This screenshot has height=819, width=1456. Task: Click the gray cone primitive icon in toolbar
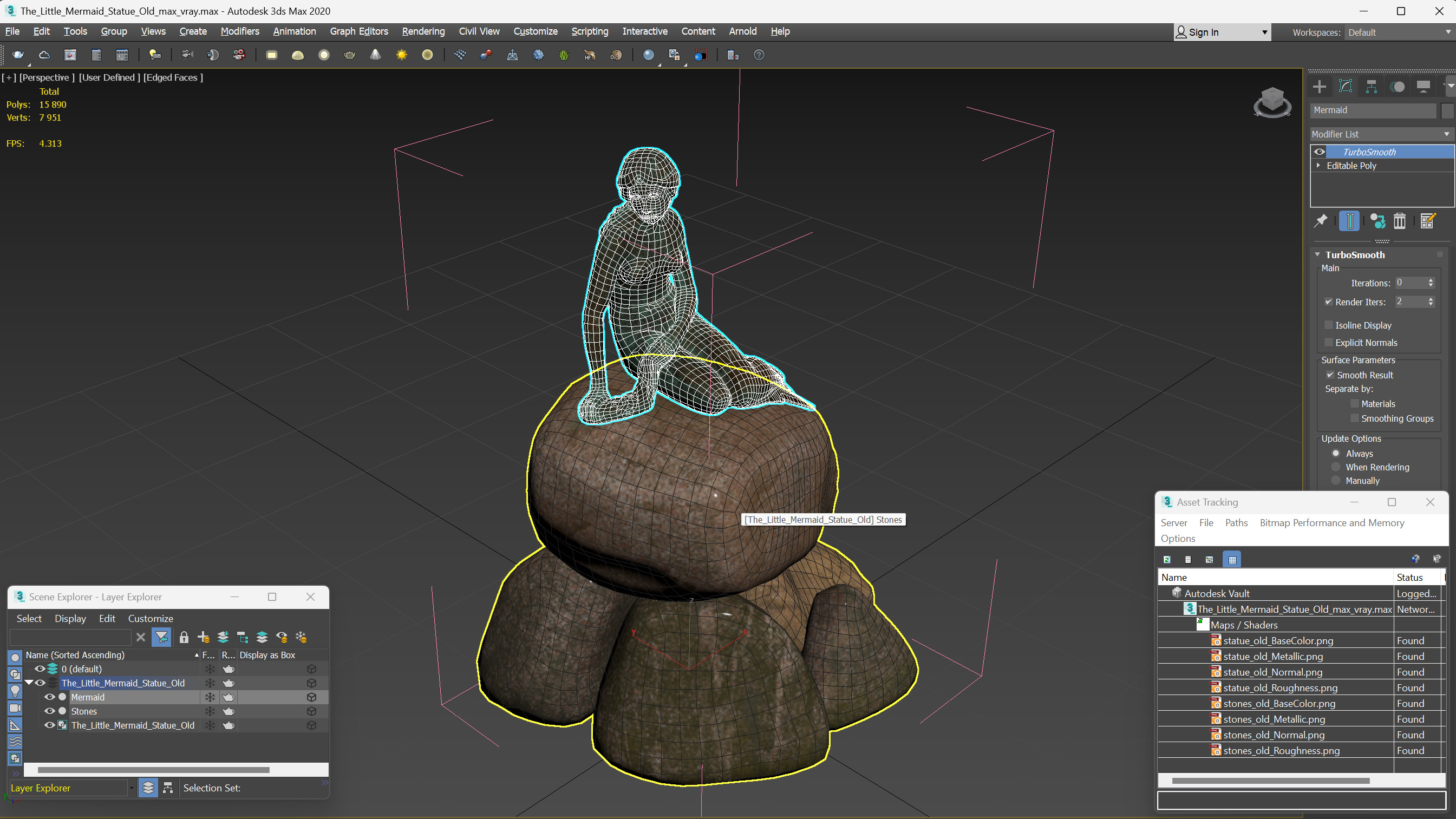(375, 55)
